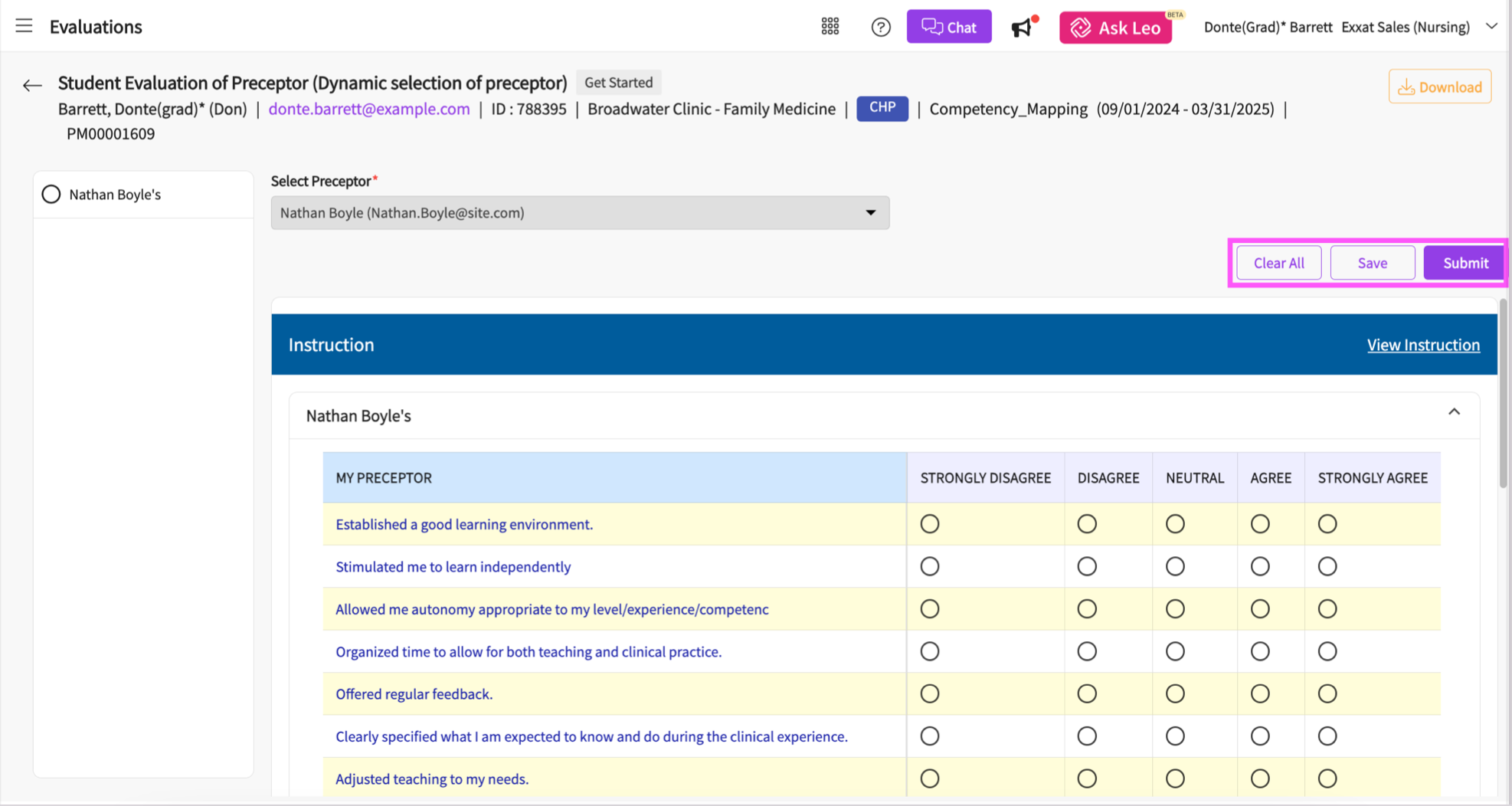Screen dimensions: 1512x806
Task: Launch the Ask Leo assistant
Action: pyautogui.click(x=1115, y=28)
